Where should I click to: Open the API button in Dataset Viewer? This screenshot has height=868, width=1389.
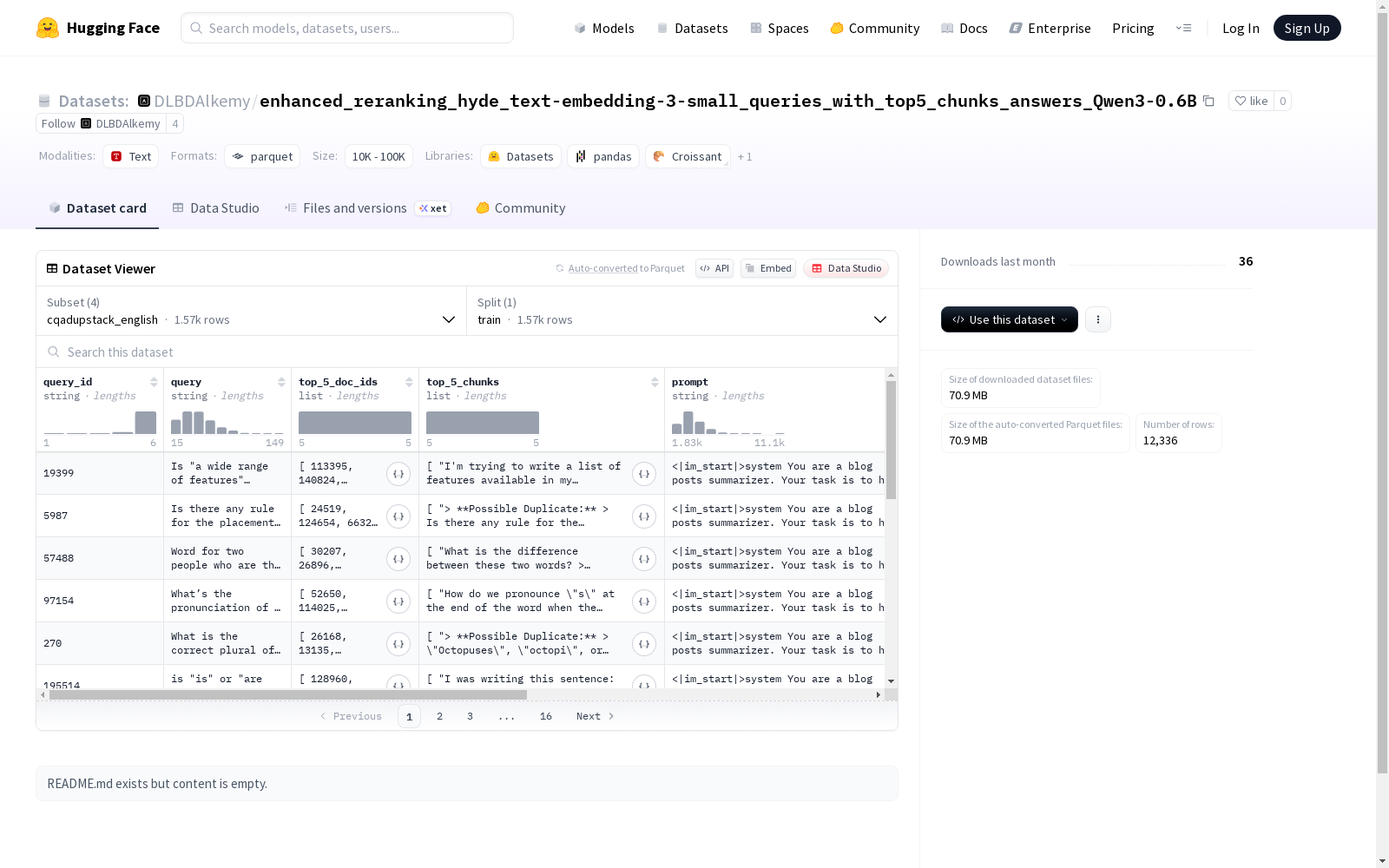[x=714, y=268]
